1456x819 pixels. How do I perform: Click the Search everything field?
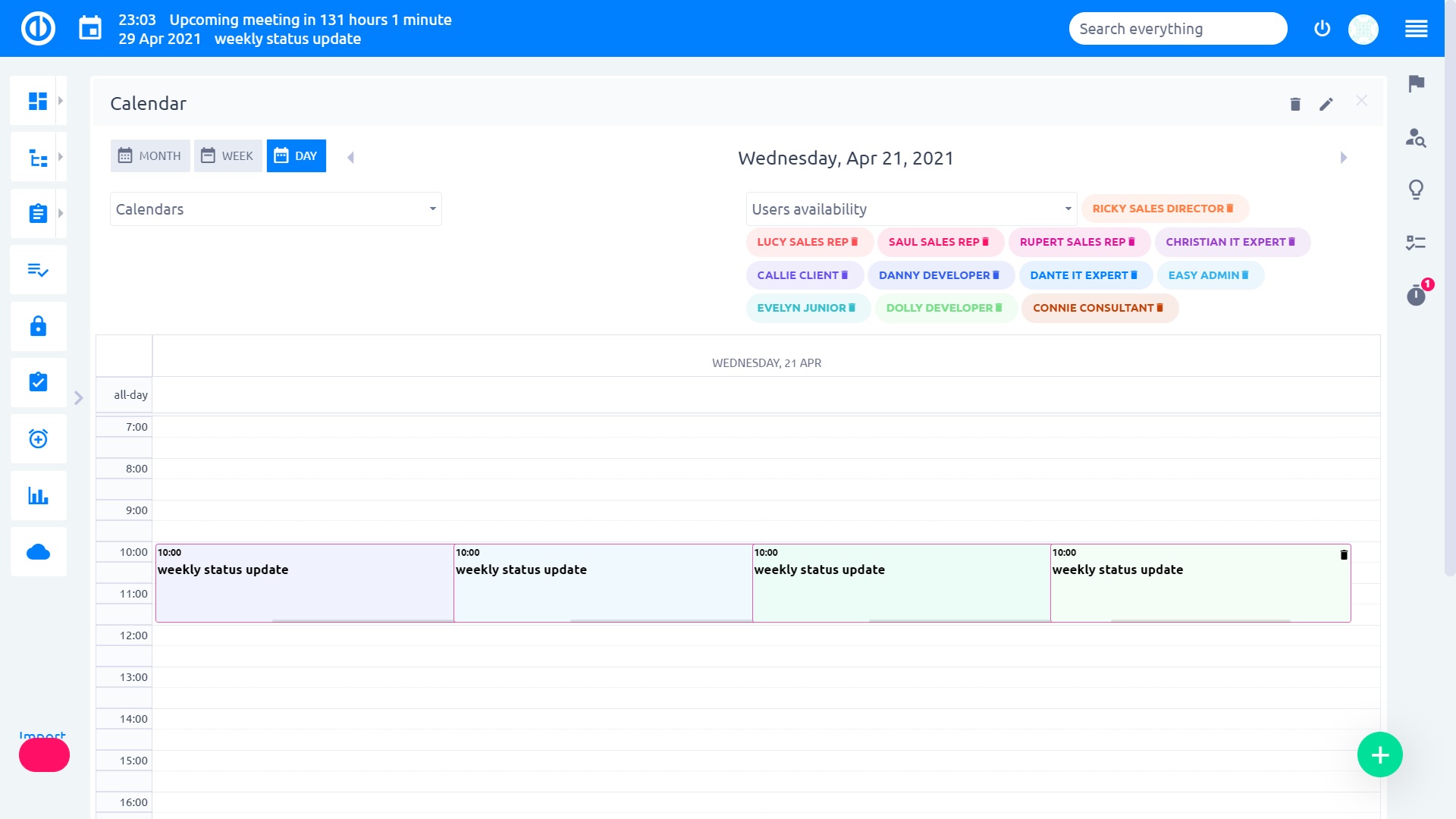(x=1177, y=29)
